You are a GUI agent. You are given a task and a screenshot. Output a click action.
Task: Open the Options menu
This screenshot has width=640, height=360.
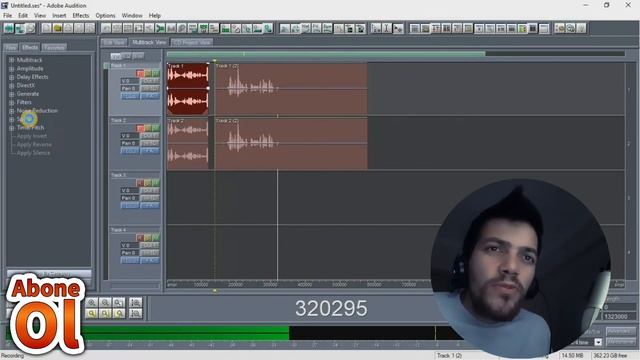105,16
